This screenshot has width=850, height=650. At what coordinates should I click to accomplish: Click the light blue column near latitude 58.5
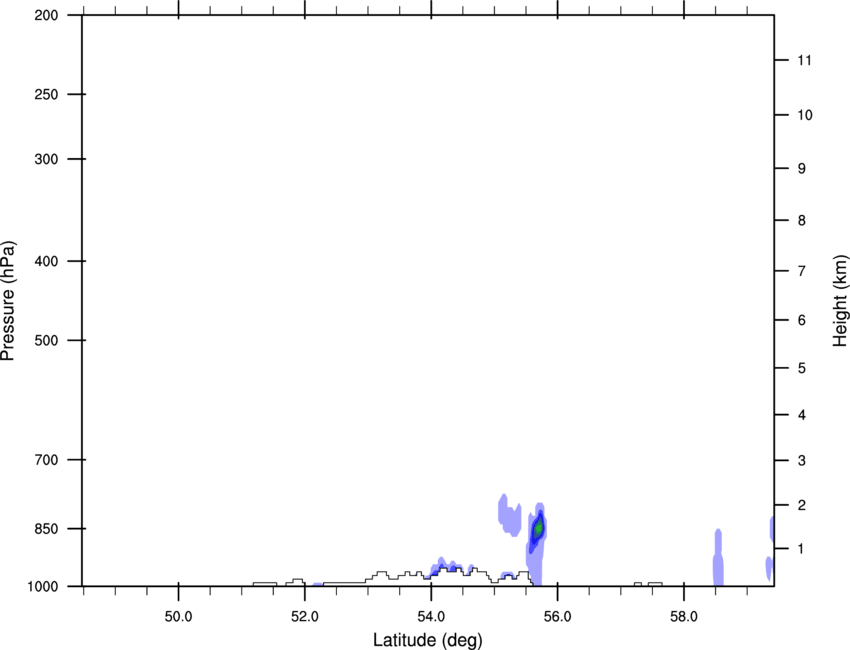pyautogui.click(x=718, y=557)
